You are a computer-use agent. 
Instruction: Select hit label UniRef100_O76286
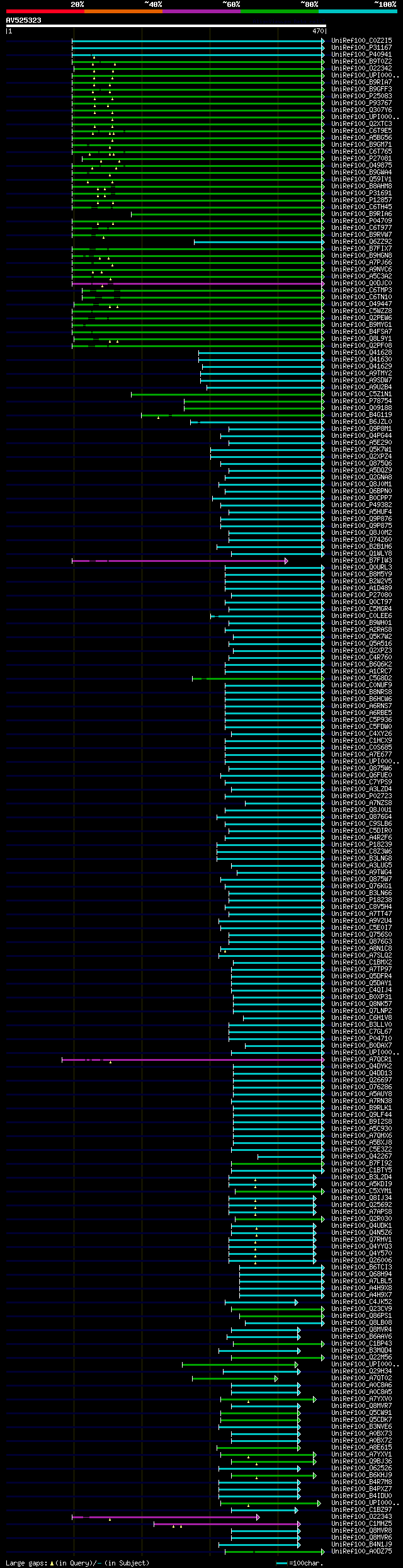click(x=361, y=1087)
